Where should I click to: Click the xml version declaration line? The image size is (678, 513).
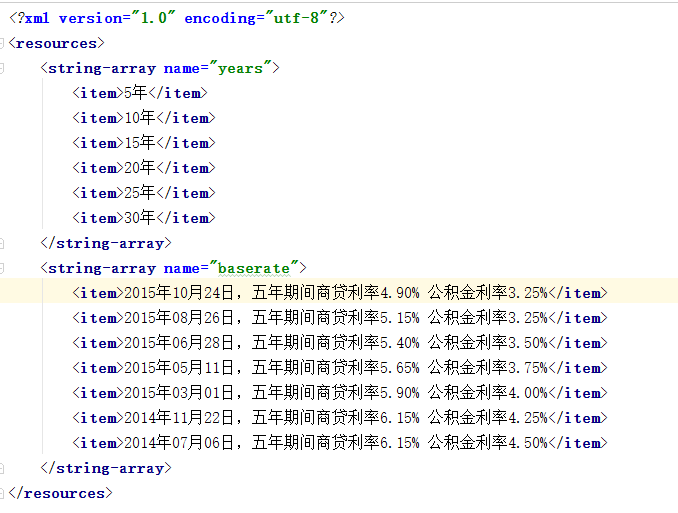pos(176,18)
